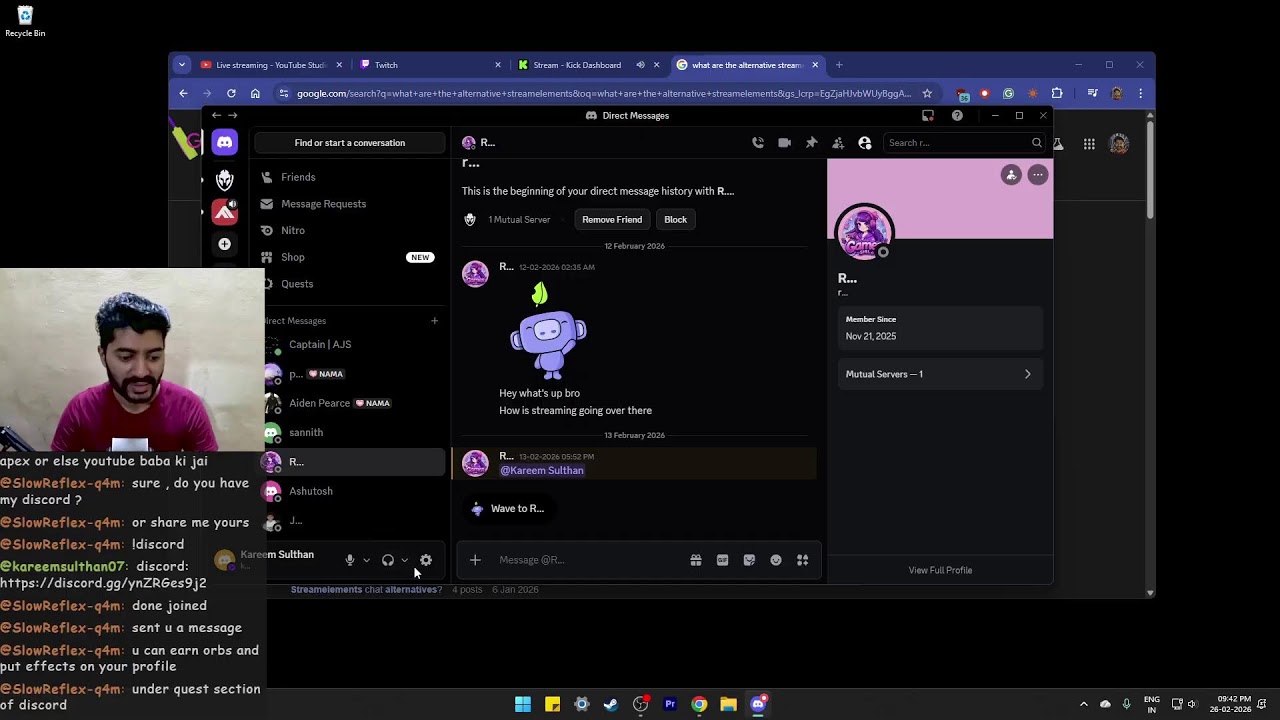
Task: Open Ashutosh conversation
Action: (311, 491)
